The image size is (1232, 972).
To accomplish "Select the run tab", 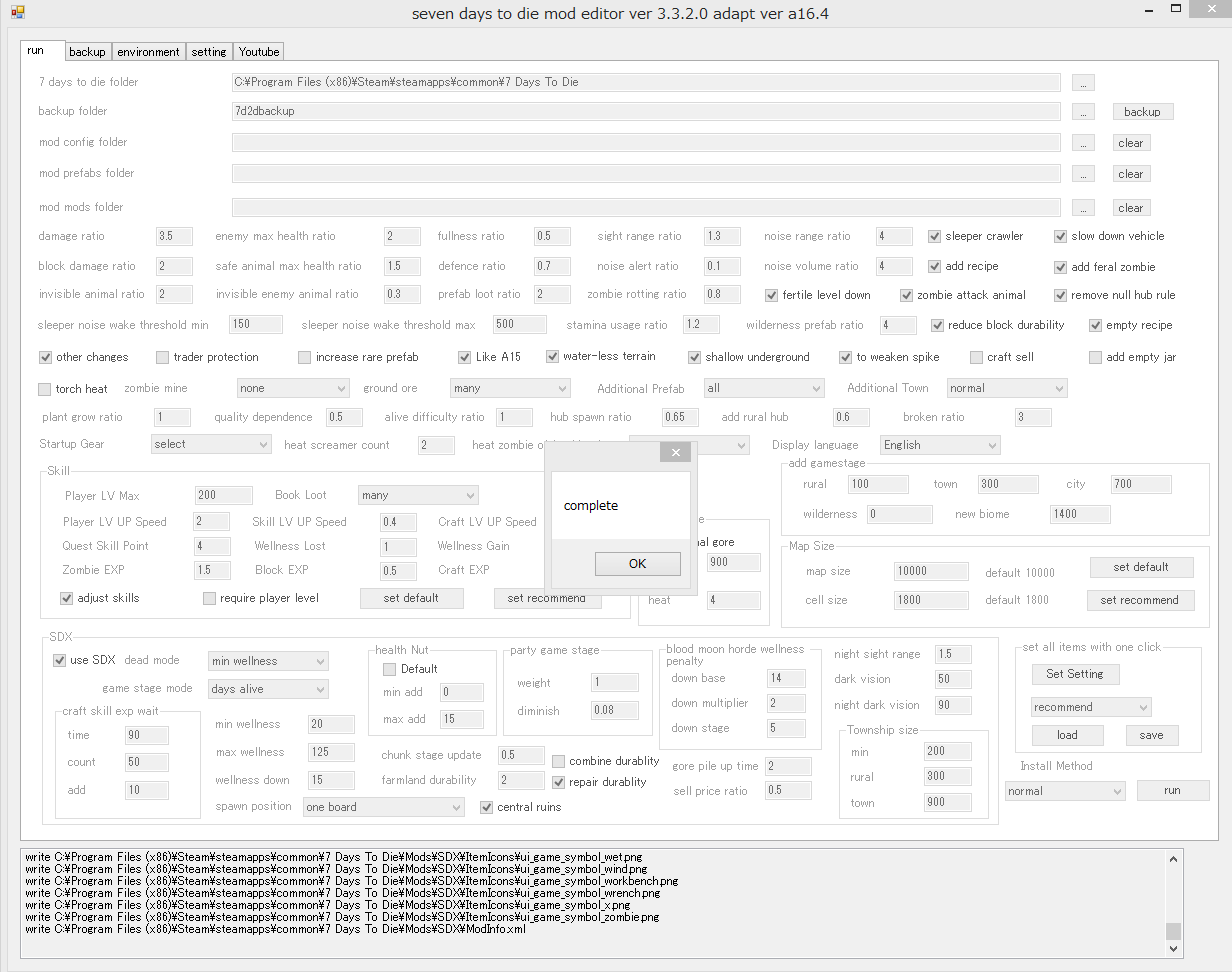I will [42, 50].
